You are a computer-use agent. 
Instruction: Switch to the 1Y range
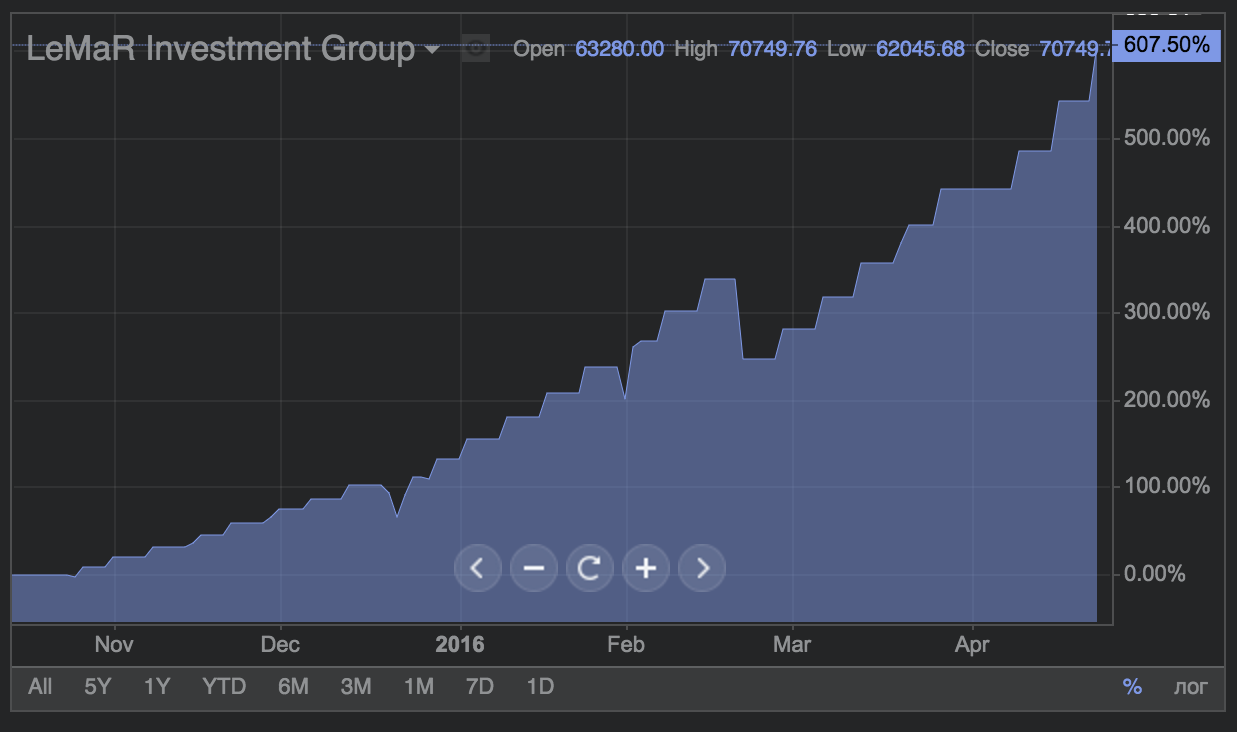157,687
